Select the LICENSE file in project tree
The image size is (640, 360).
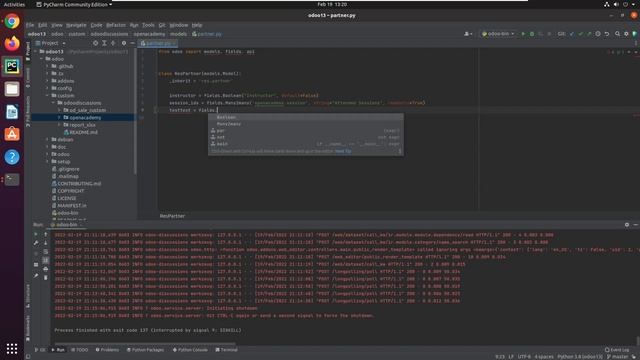point(67,198)
